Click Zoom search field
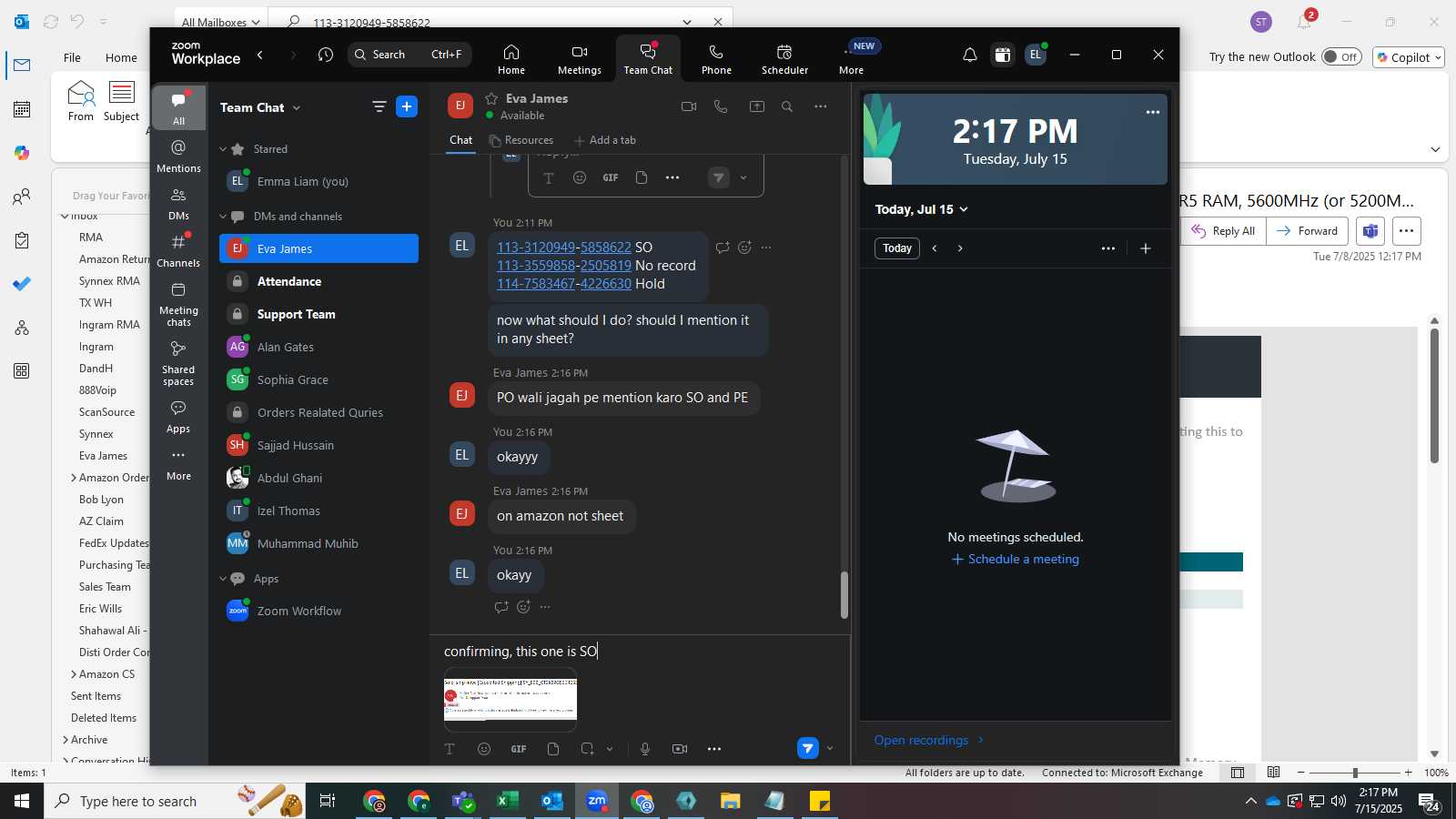 click(x=409, y=55)
